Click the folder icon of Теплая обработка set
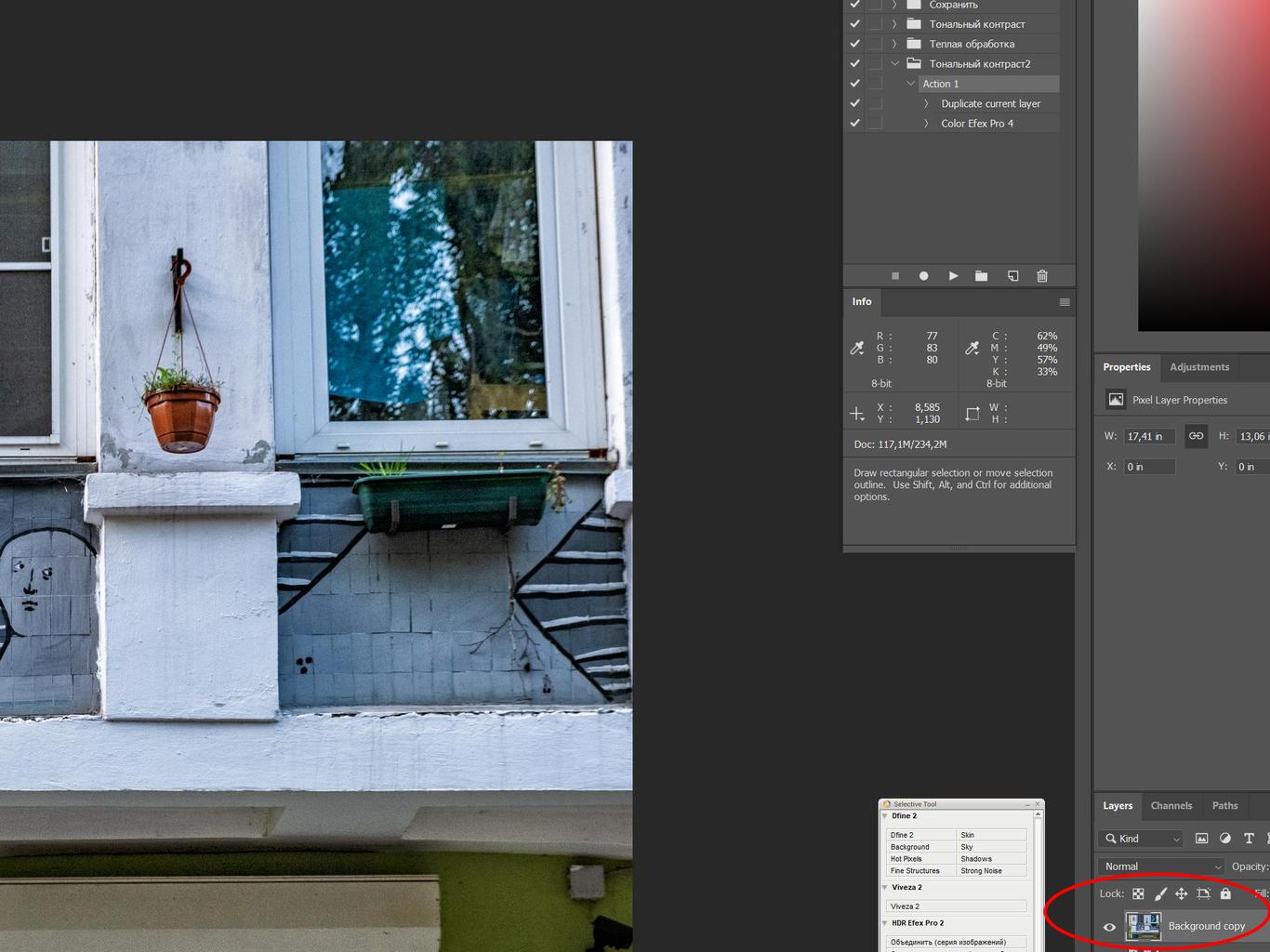The image size is (1270, 952). (914, 44)
